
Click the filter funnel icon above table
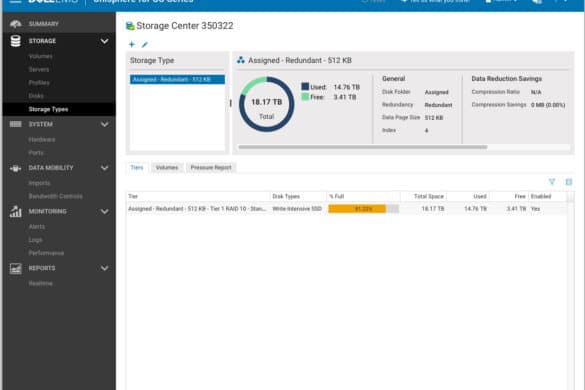552,182
